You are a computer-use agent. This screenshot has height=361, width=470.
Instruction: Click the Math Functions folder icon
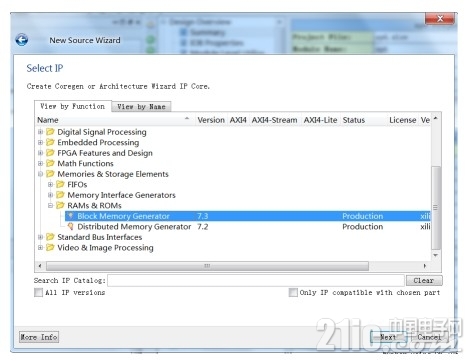coord(50,163)
